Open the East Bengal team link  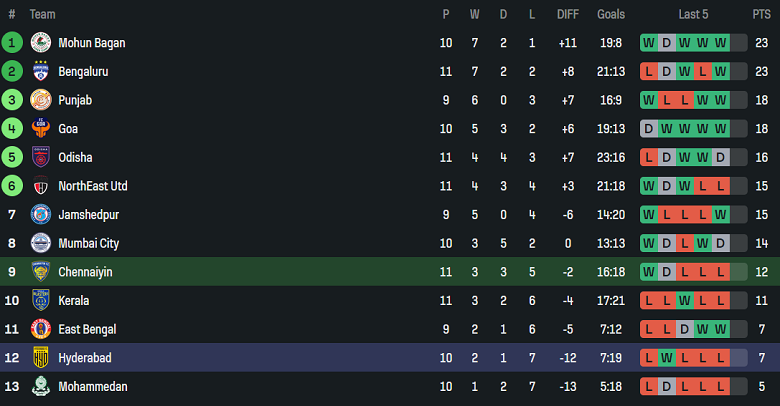tap(87, 329)
